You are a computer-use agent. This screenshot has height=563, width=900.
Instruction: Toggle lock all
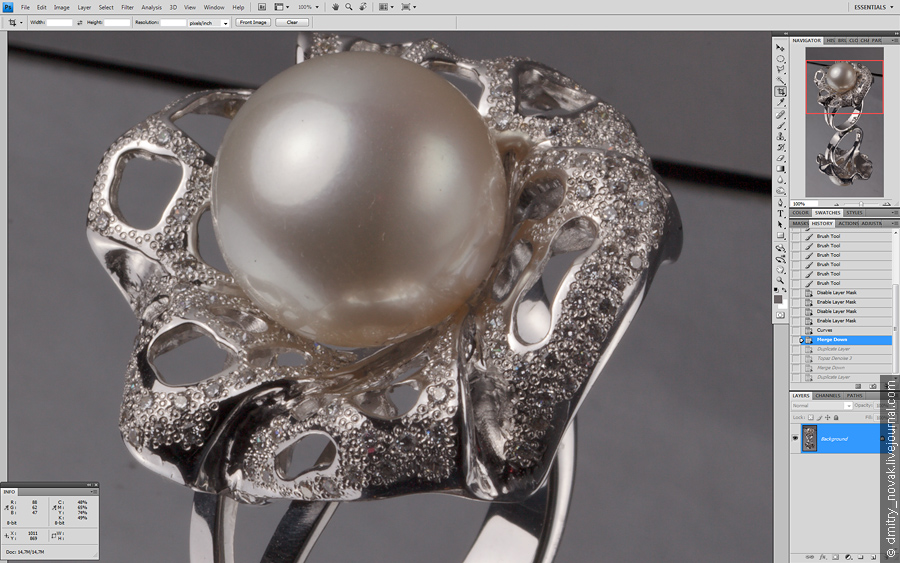836,417
